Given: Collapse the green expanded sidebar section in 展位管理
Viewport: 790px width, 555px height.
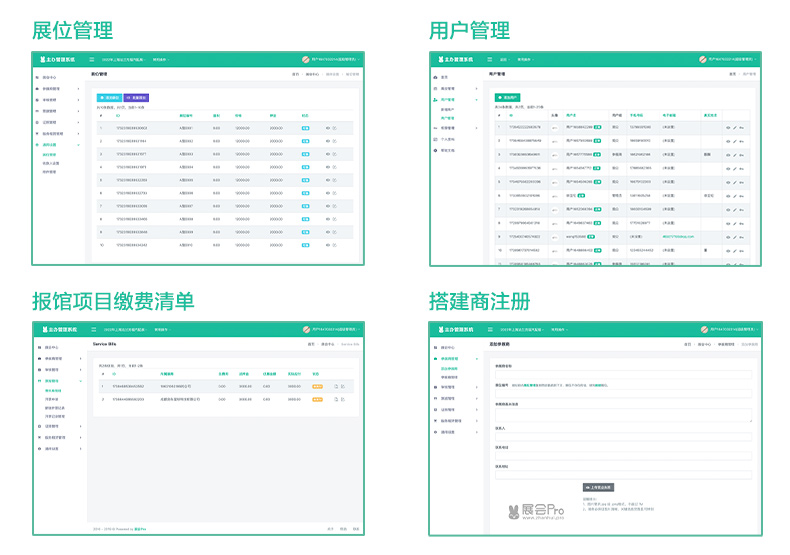Looking at the screenshot, I should click(x=78, y=145).
